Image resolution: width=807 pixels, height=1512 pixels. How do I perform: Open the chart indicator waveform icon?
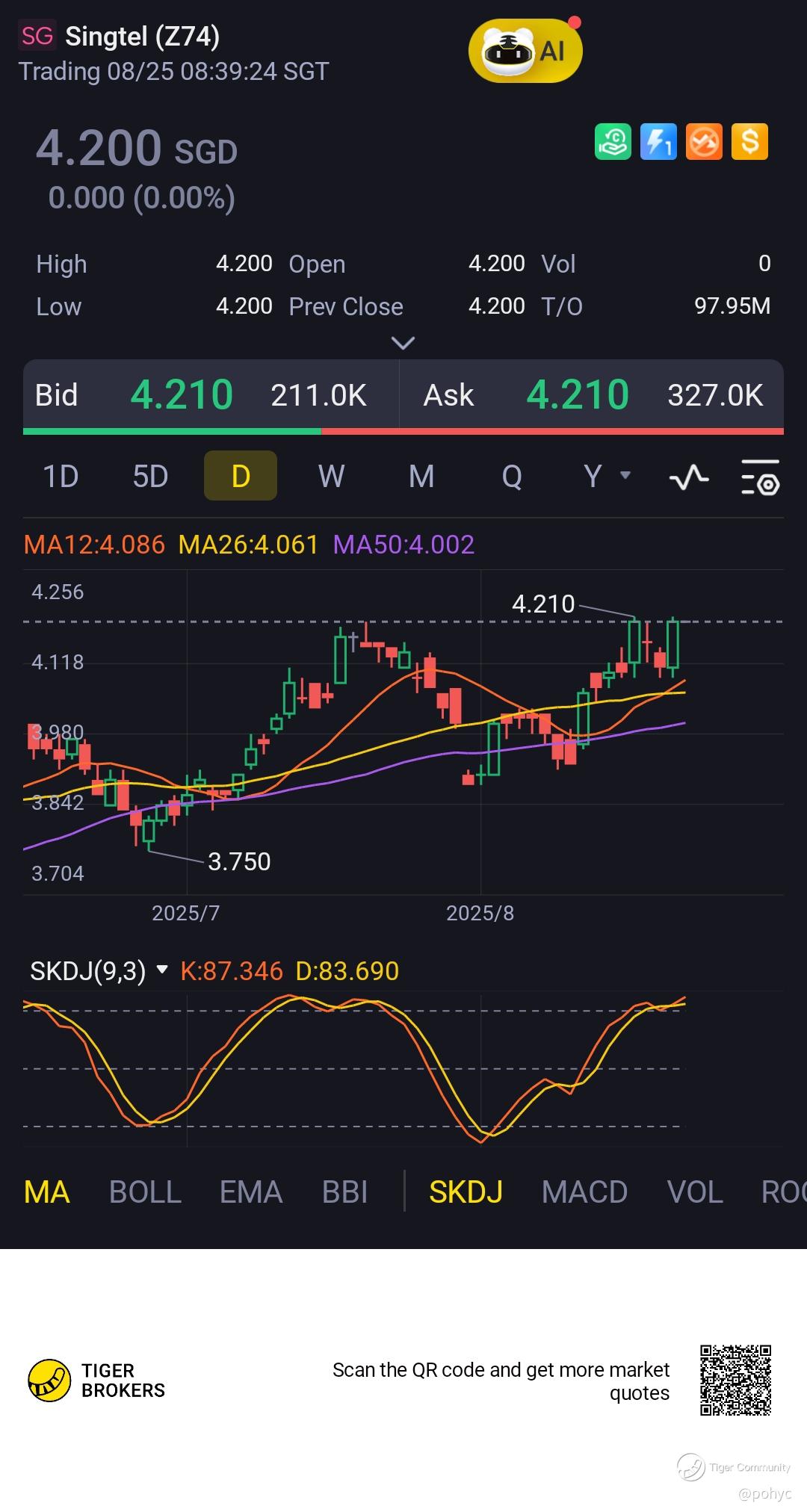pyautogui.click(x=689, y=476)
